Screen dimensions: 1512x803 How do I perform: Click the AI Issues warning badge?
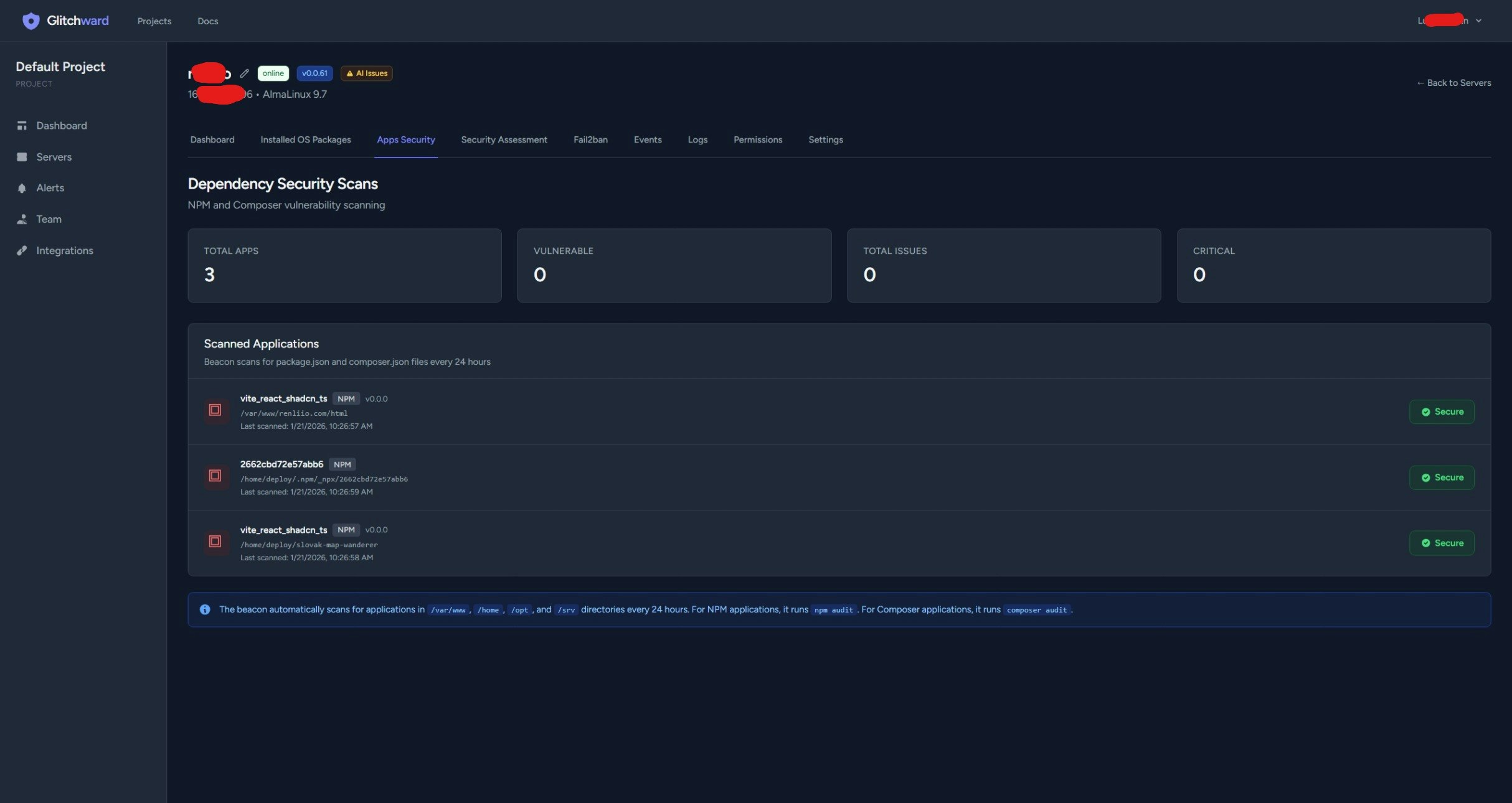click(x=367, y=73)
